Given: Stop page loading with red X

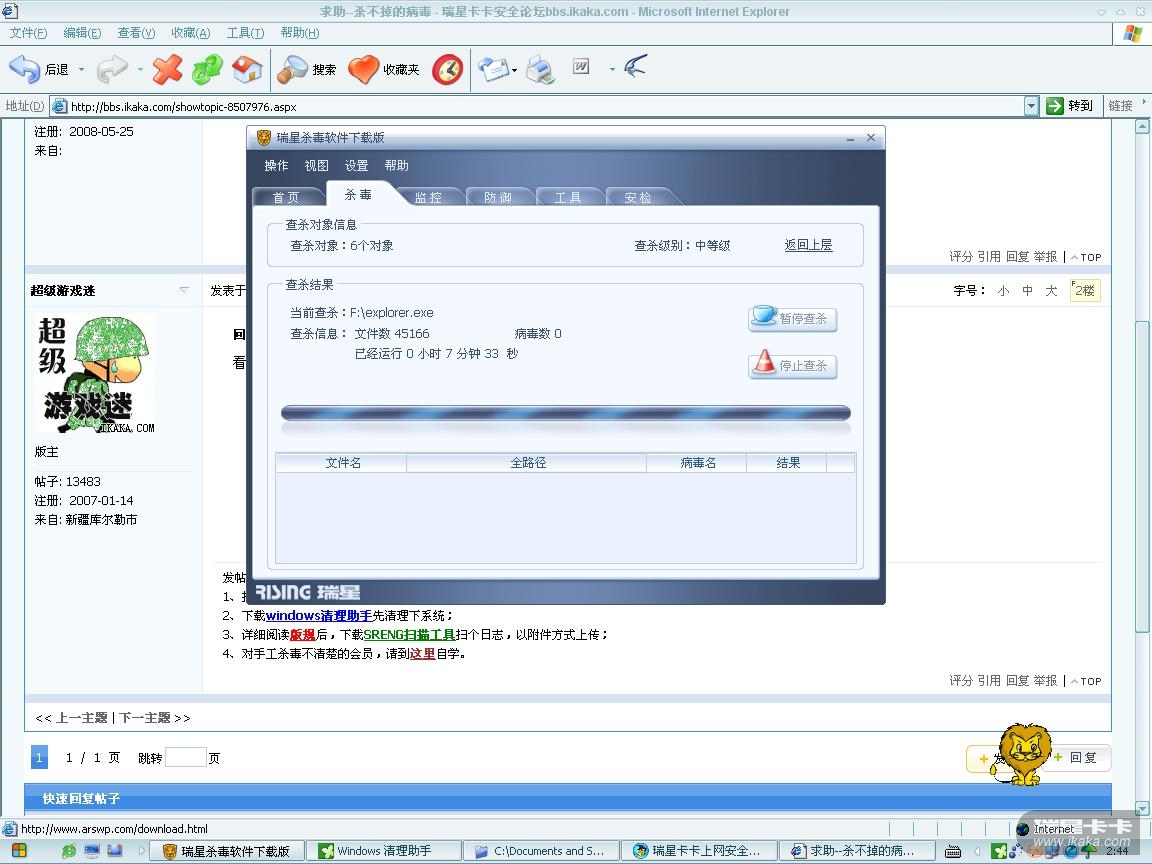Looking at the screenshot, I should coord(168,69).
